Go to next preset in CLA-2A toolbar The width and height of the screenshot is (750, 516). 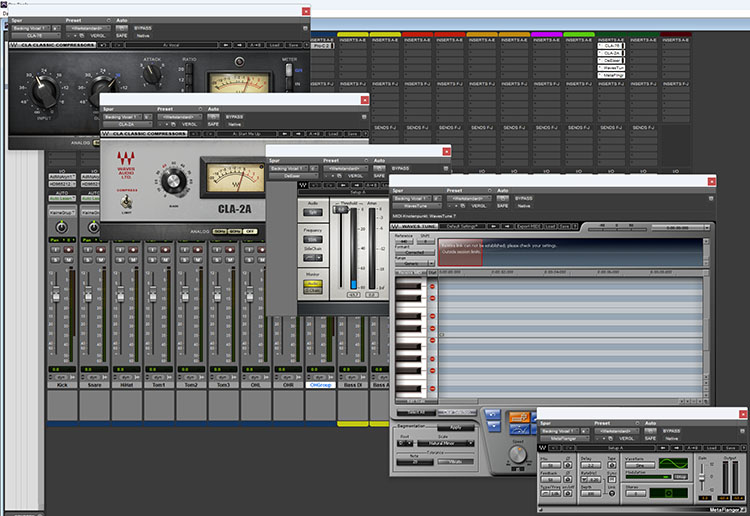[x=297, y=134]
